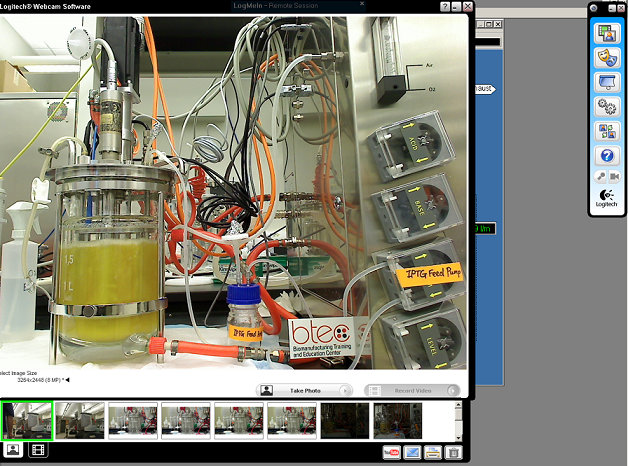Switch gallery to videos filmstrip view
Screen dimensions: 628x466
(x=38, y=450)
